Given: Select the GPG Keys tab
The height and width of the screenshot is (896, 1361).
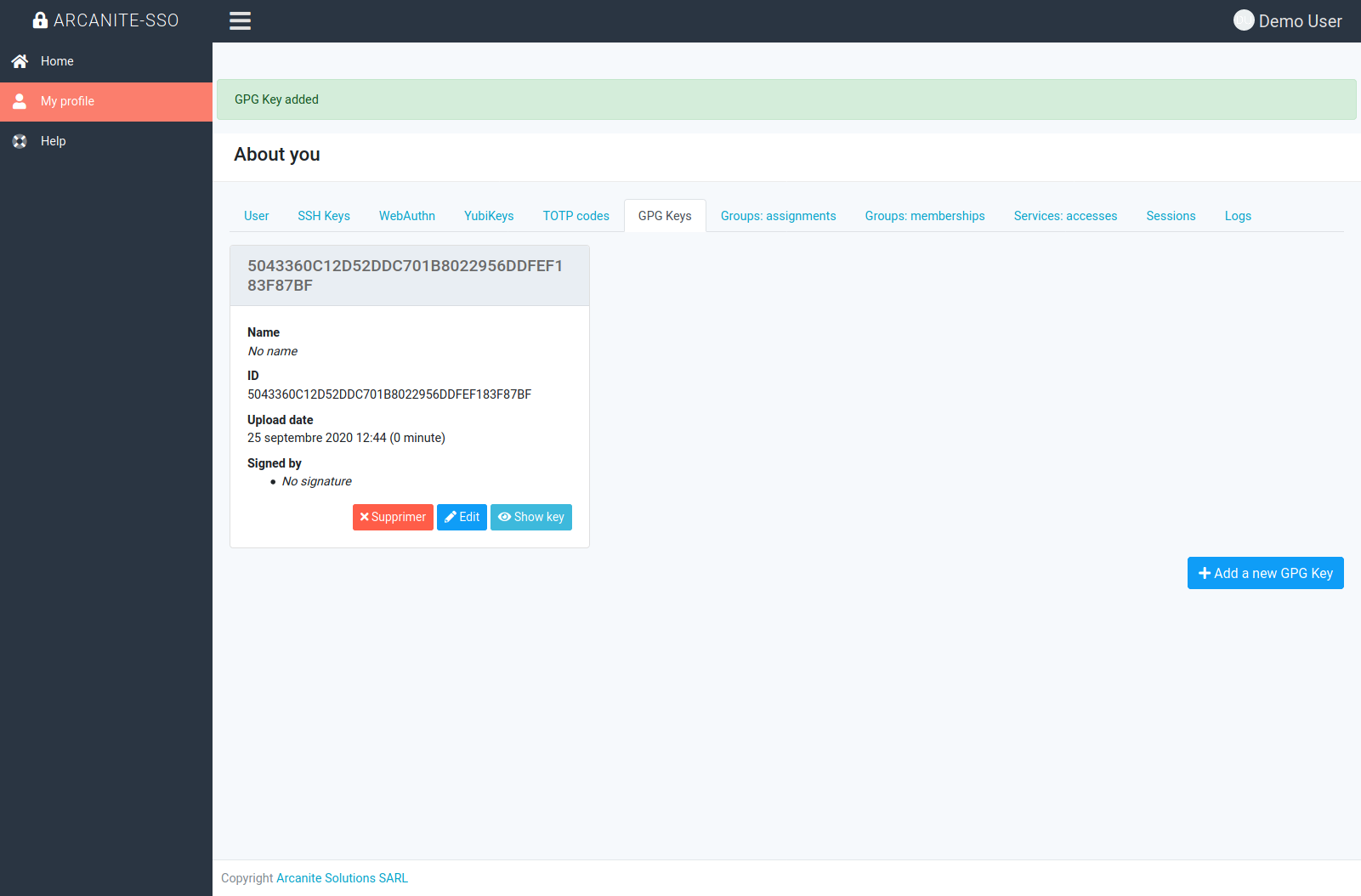Looking at the screenshot, I should point(665,216).
